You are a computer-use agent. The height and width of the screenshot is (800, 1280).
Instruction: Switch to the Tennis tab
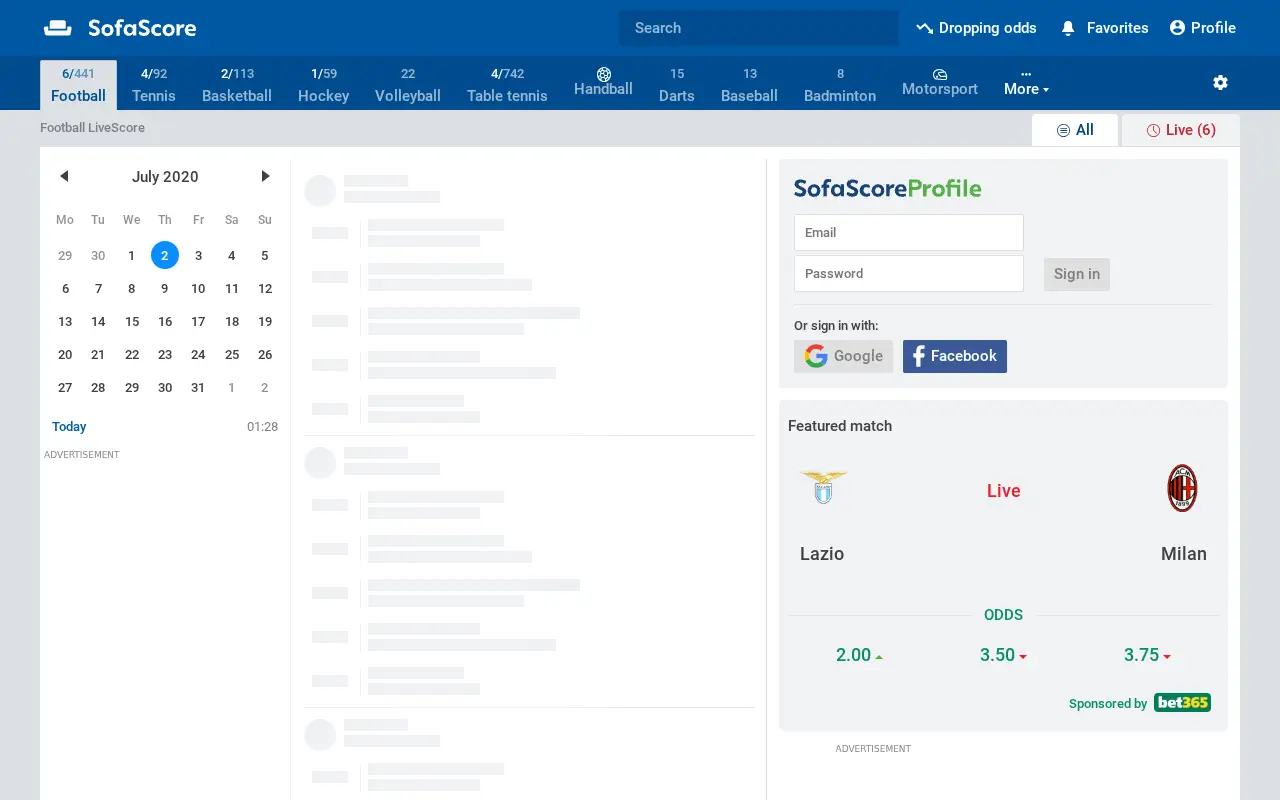[154, 85]
